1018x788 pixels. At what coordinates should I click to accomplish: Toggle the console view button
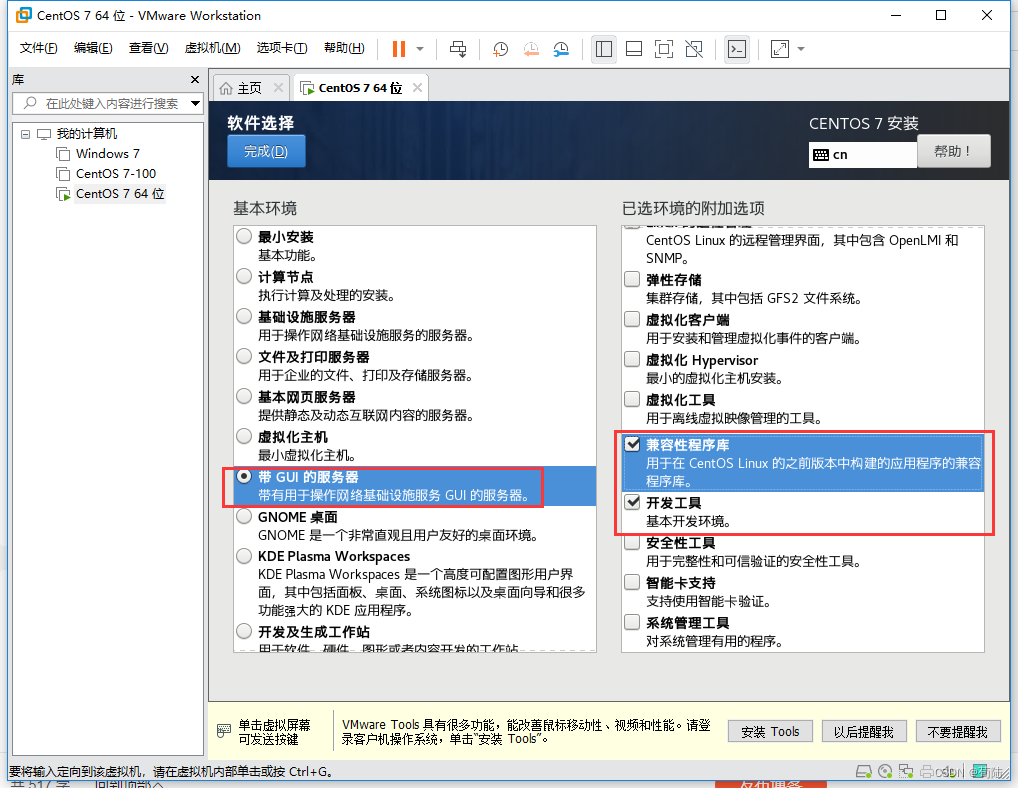[737, 49]
